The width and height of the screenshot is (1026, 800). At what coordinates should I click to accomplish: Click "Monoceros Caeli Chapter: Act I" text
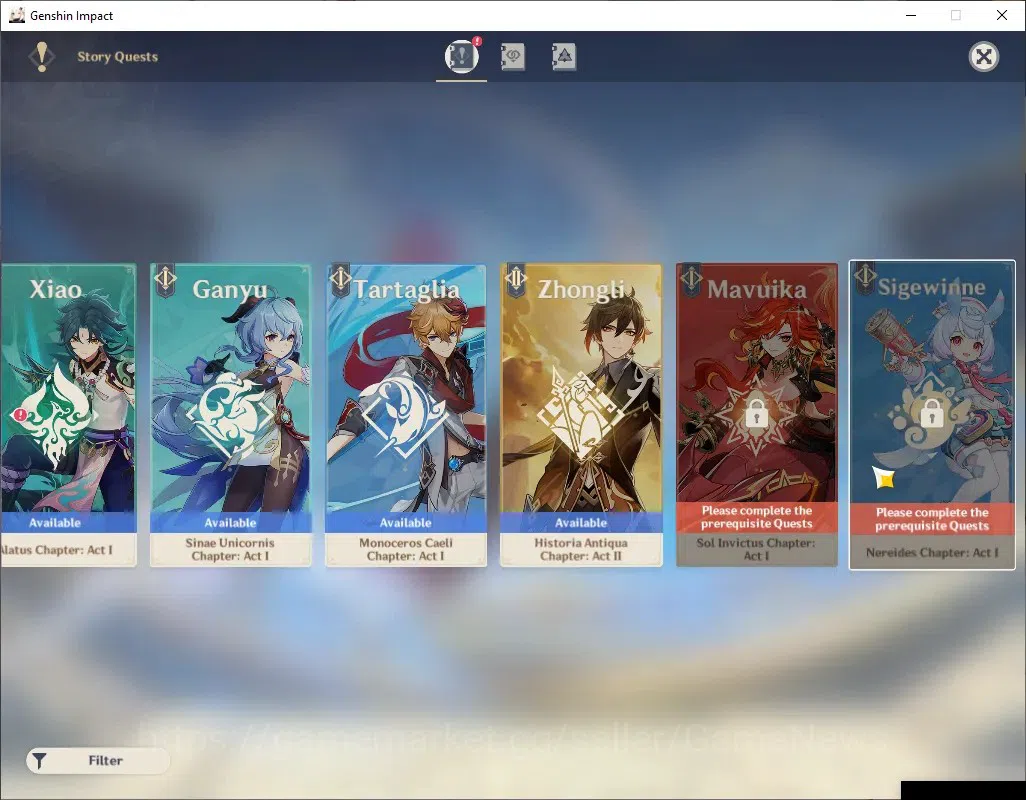click(x=406, y=549)
